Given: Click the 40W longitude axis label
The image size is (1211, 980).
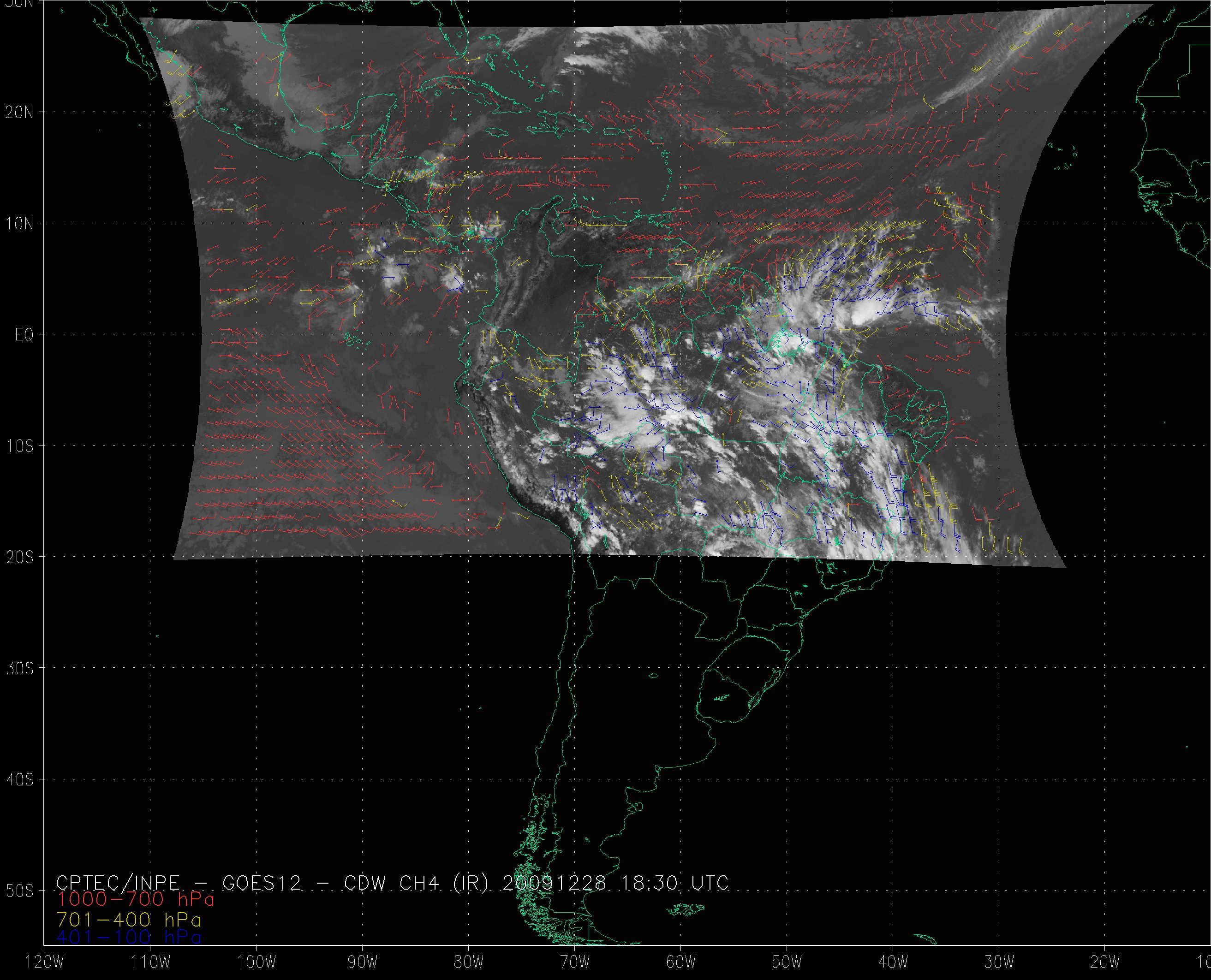Looking at the screenshot, I should coord(893,962).
